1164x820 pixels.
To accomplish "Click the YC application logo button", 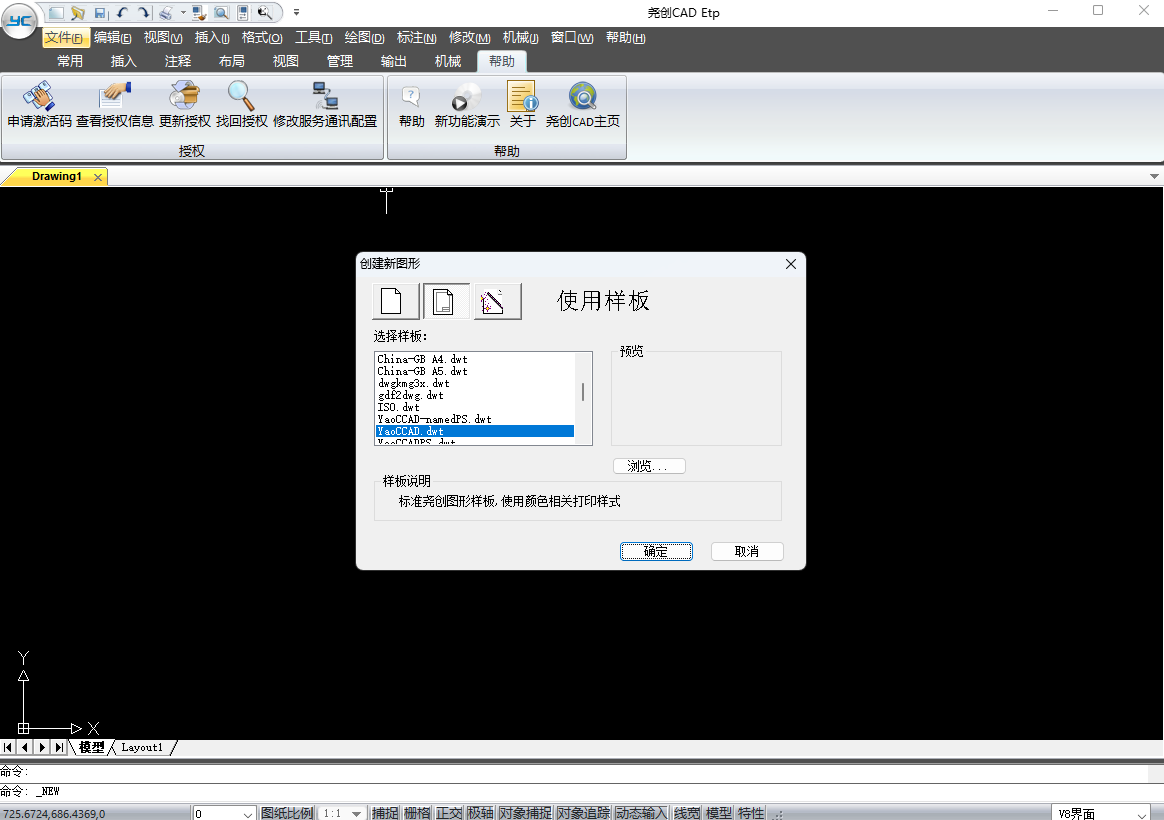I will [19, 20].
